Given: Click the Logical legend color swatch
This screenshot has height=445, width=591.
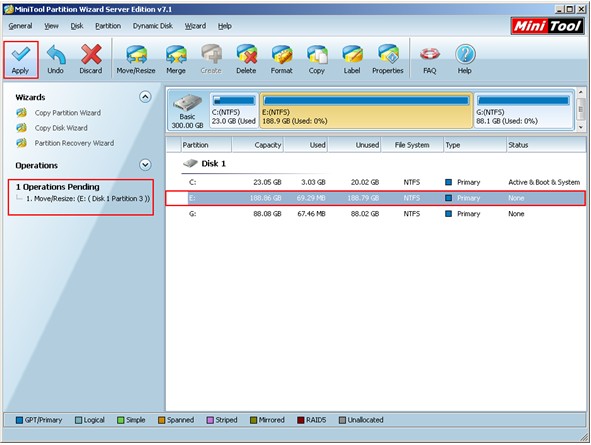Looking at the screenshot, I should (78, 420).
